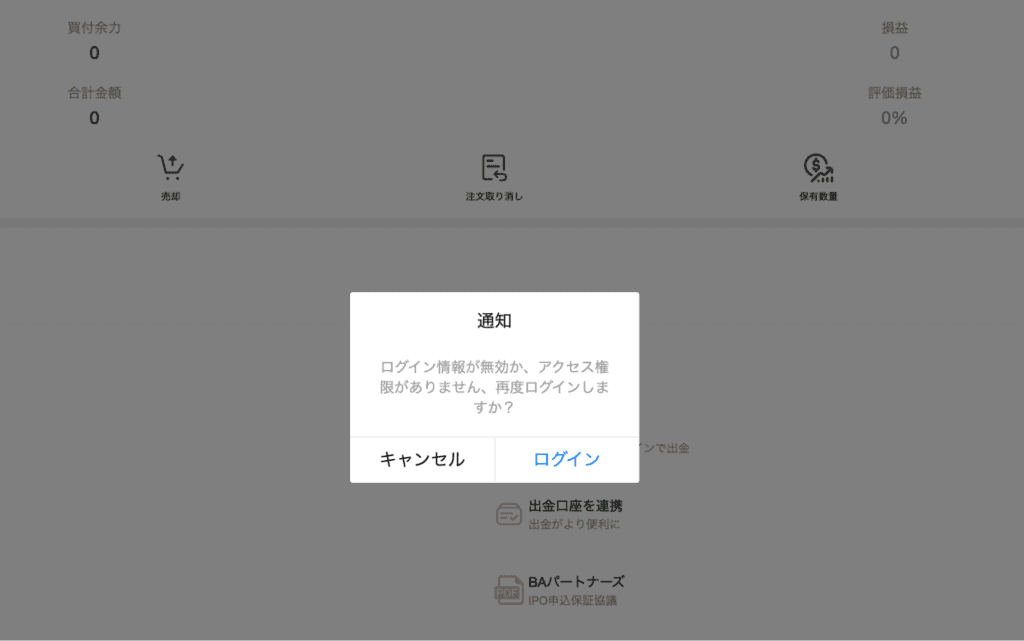Screen dimensions: 1024x641
Task: Click the 買付余力 label
Action: 94,27
